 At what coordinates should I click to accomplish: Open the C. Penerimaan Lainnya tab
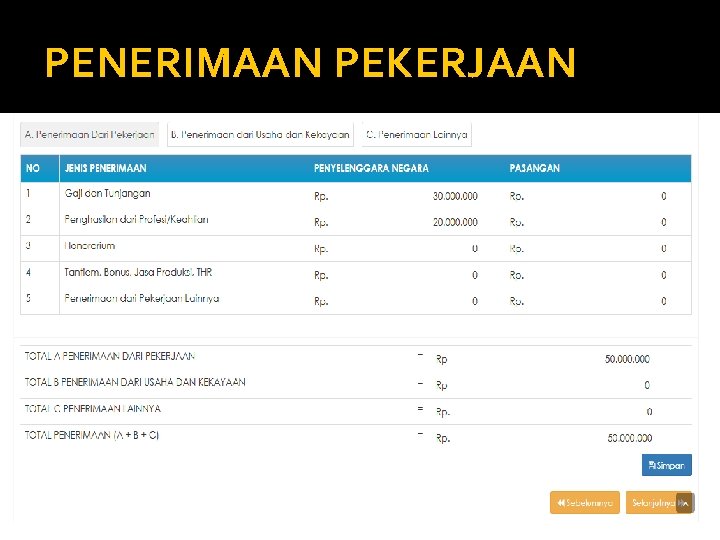(x=417, y=135)
